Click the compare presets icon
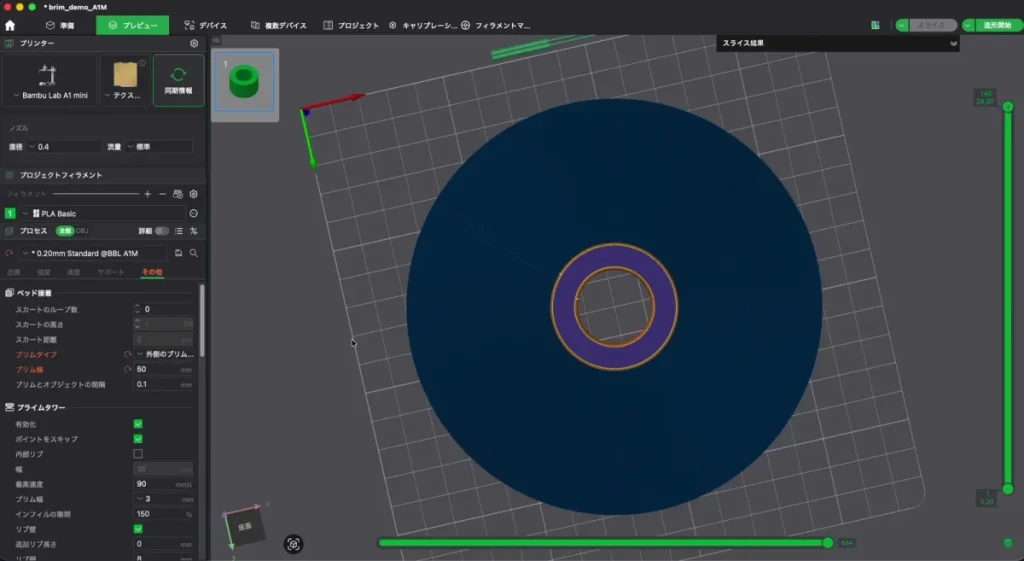The width and height of the screenshot is (1024, 561). (193, 231)
